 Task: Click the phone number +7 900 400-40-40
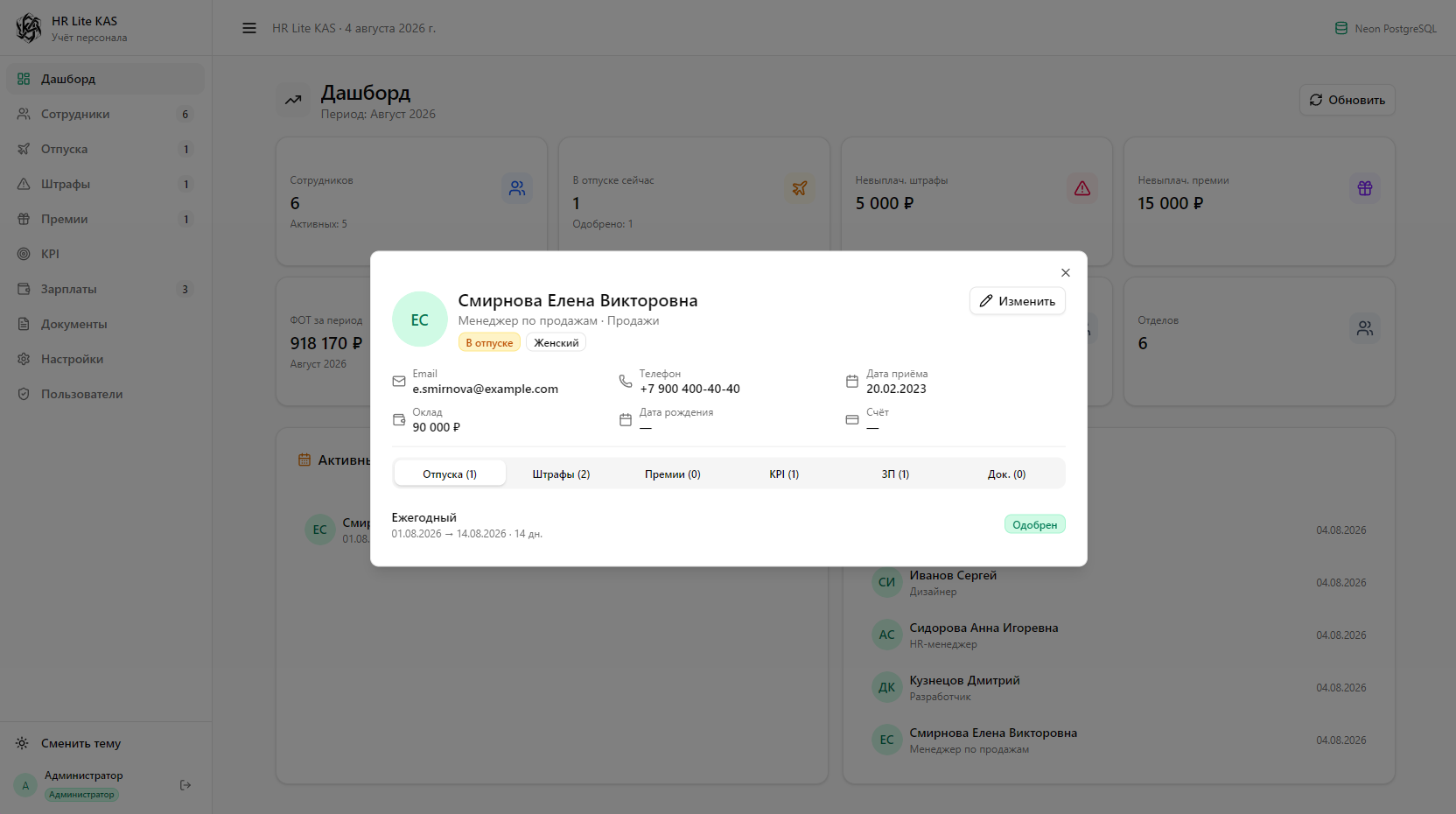pyautogui.click(x=689, y=389)
